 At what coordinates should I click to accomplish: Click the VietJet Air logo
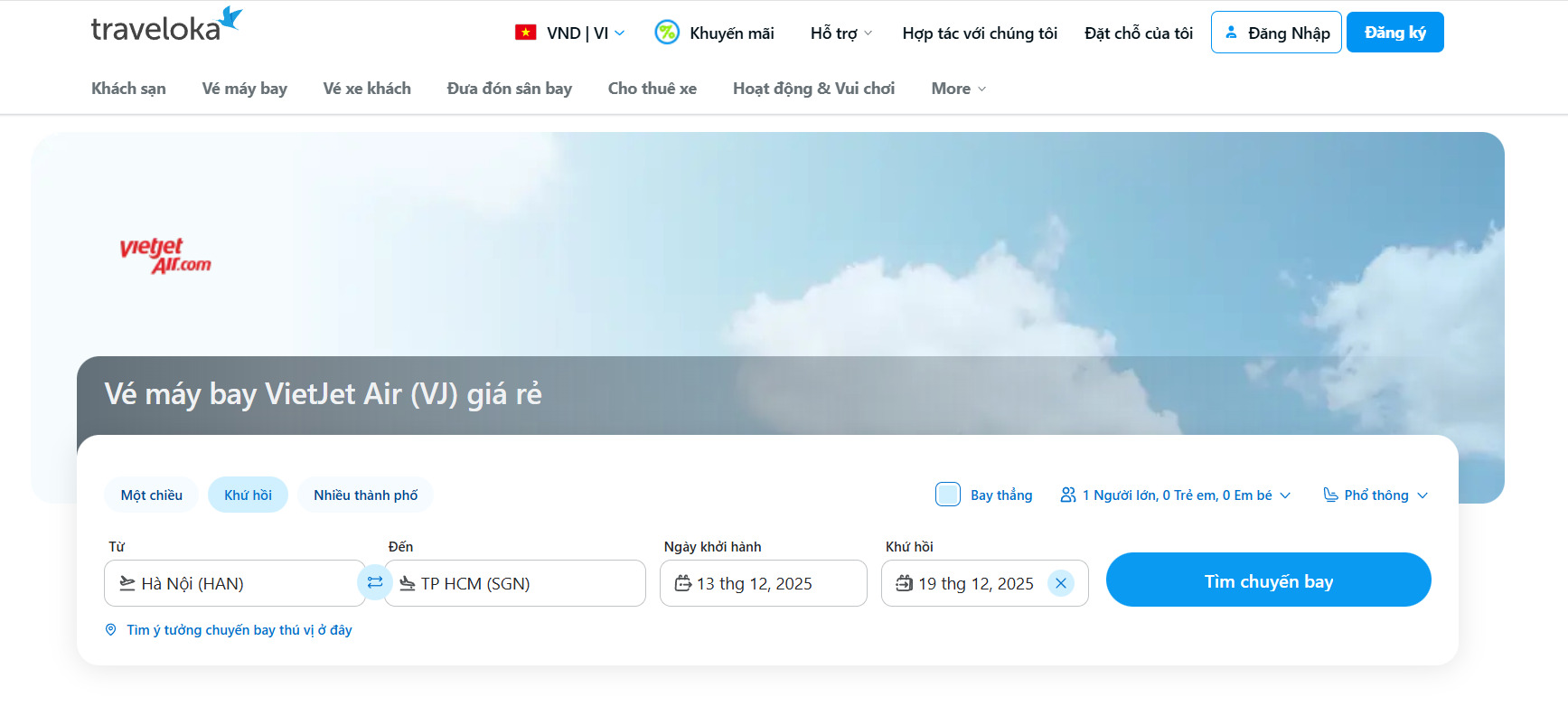point(165,256)
